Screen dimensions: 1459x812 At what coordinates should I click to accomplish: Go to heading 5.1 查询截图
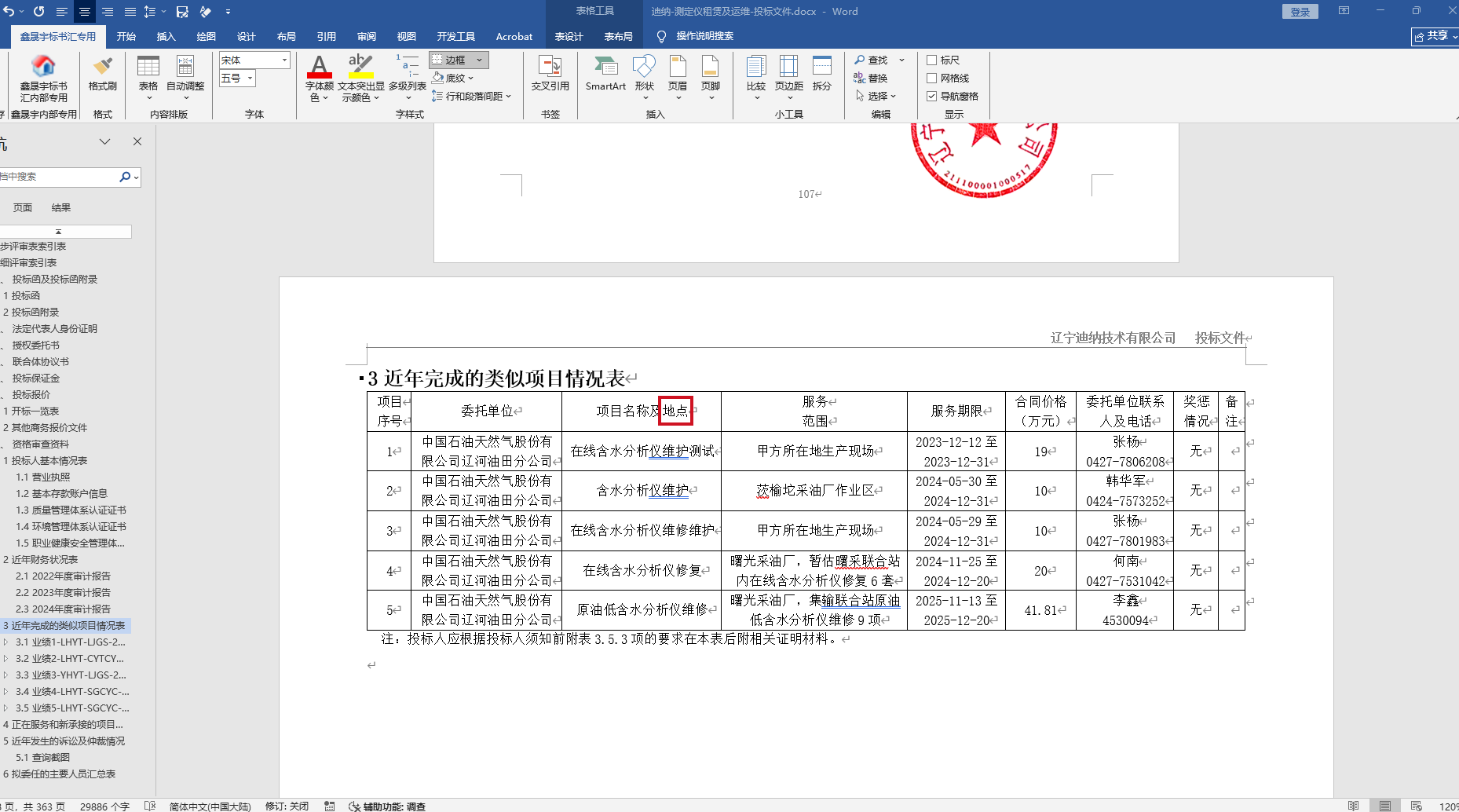pos(42,758)
